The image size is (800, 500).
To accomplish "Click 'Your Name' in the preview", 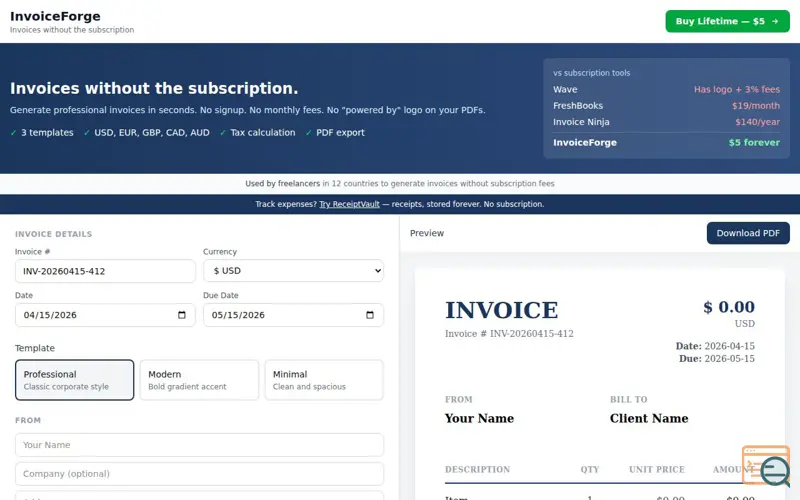I will [x=479, y=418].
